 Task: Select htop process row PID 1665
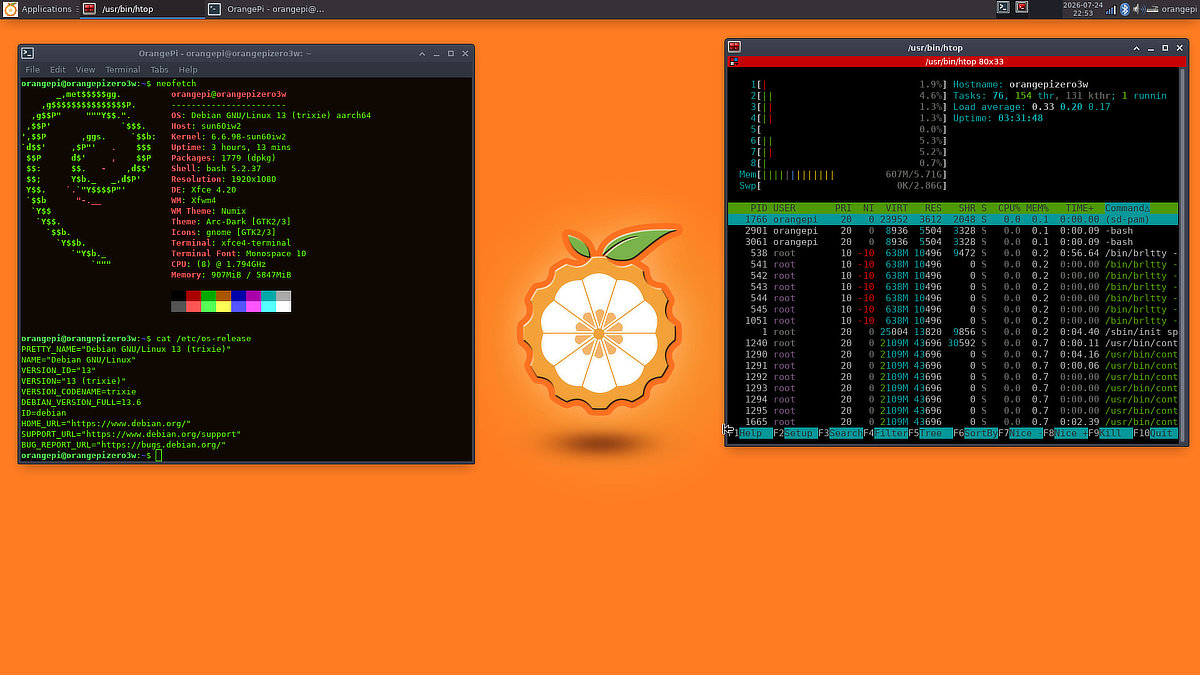(x=953, y=422)
